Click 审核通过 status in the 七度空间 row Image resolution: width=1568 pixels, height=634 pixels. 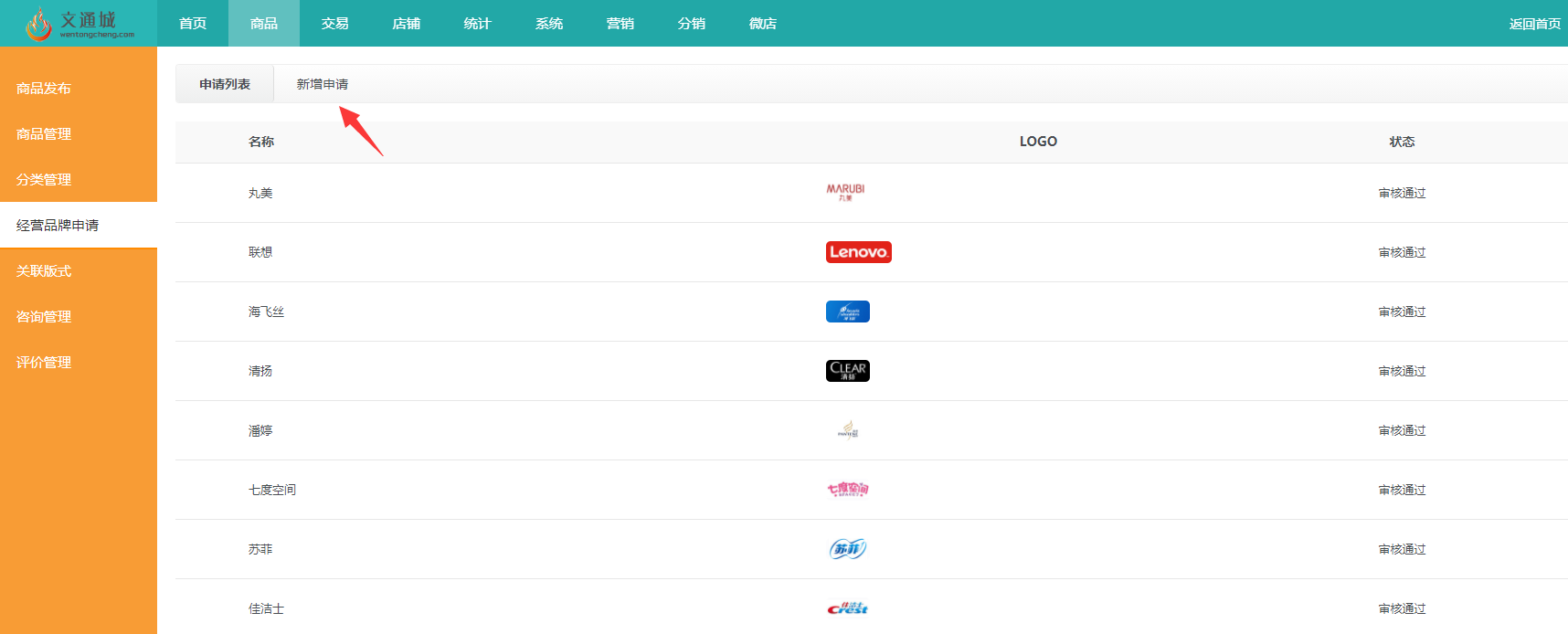coord(1403,490)
